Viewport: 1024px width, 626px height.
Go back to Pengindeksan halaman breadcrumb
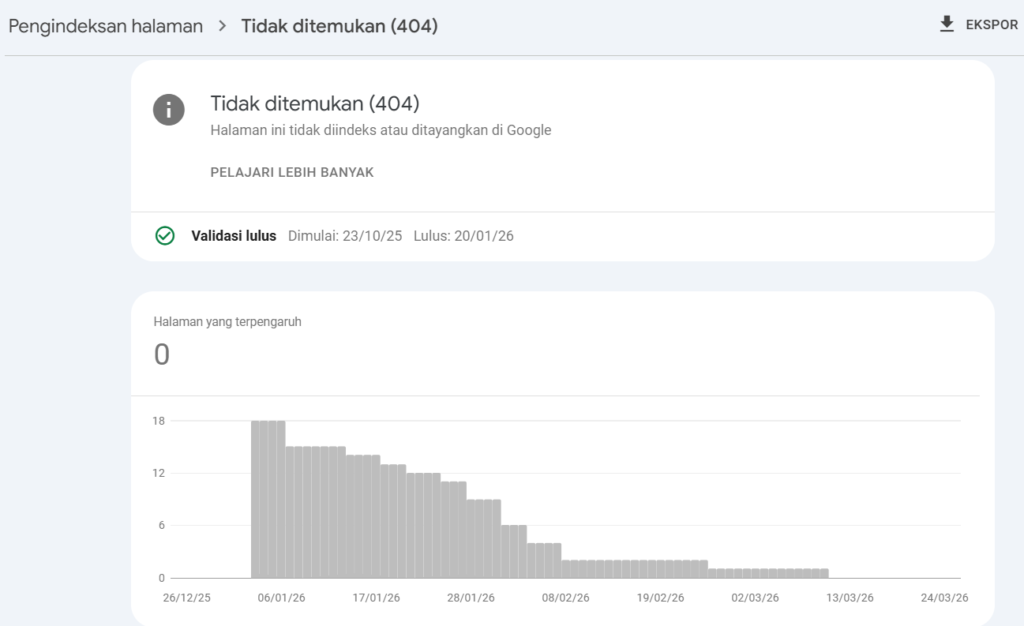click(106, 26)
